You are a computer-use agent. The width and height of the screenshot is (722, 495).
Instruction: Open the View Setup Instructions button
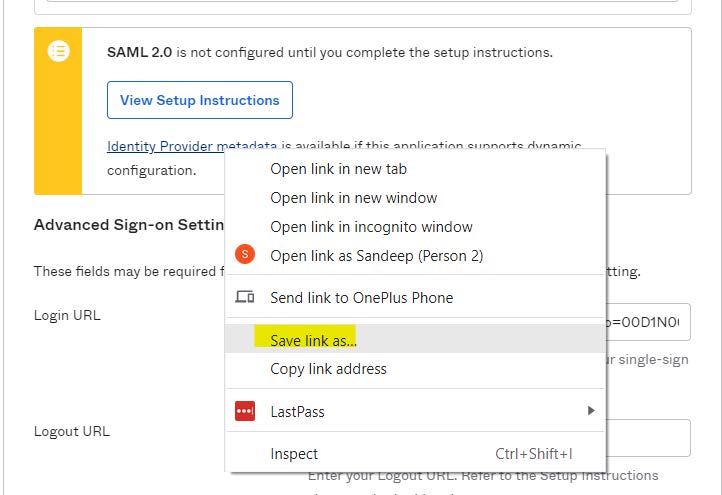pyautogui.click(x=200, y=100)
